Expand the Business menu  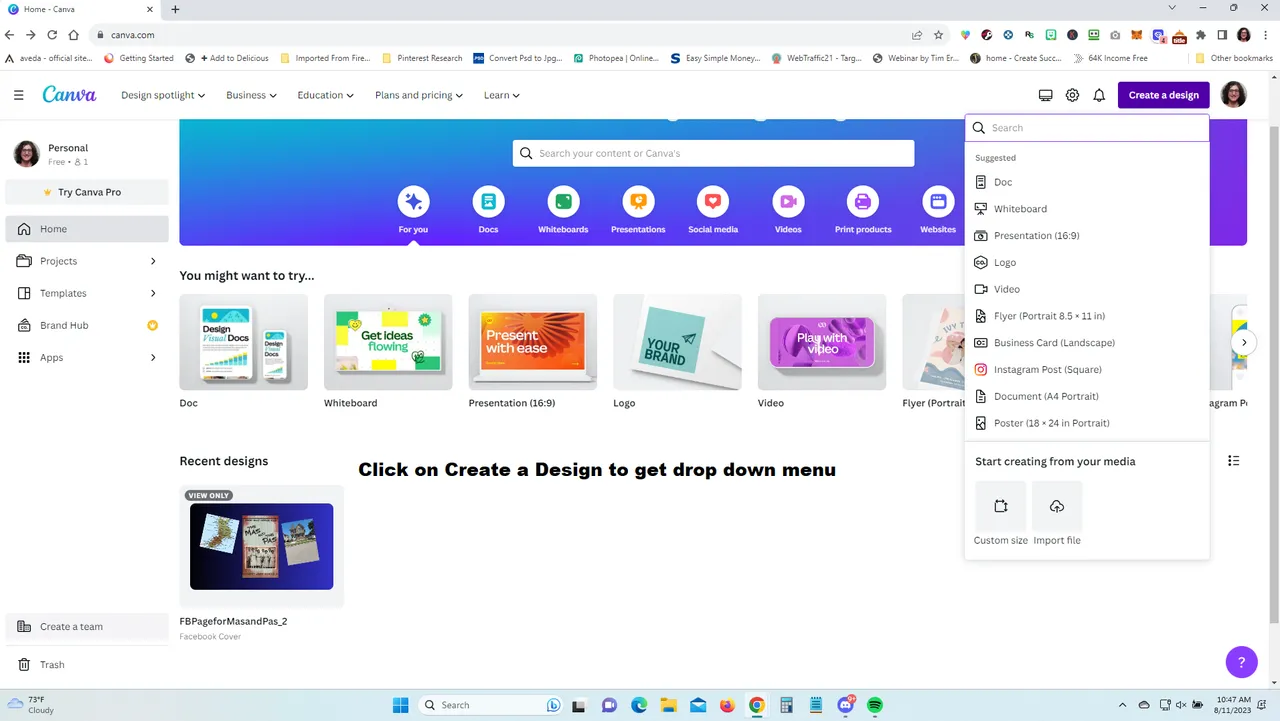[x=251, y=95]
